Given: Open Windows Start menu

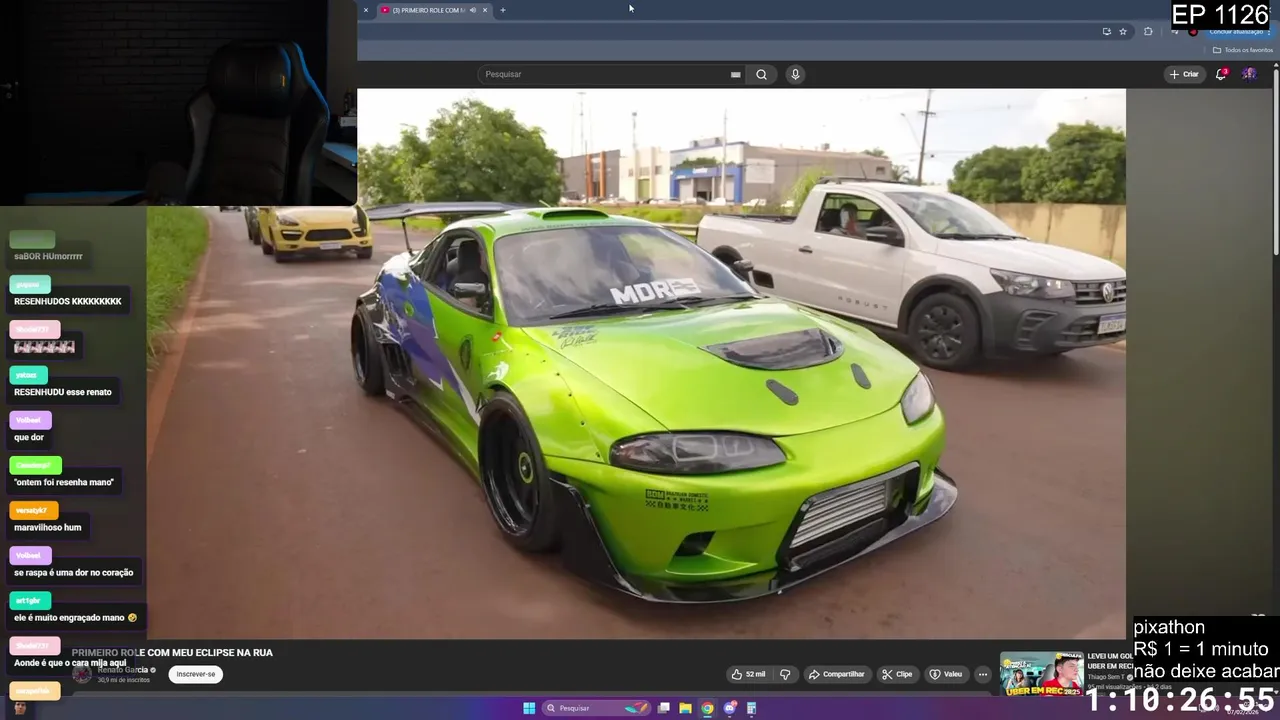Looking at the screenshot, I should pyautogui.click(x=529, y=708).
